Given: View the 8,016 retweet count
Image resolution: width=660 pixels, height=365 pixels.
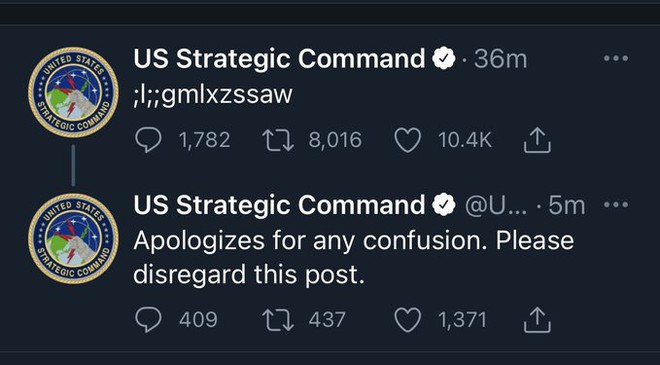Looking at the screenshot, I should click(x=335, y=140).
